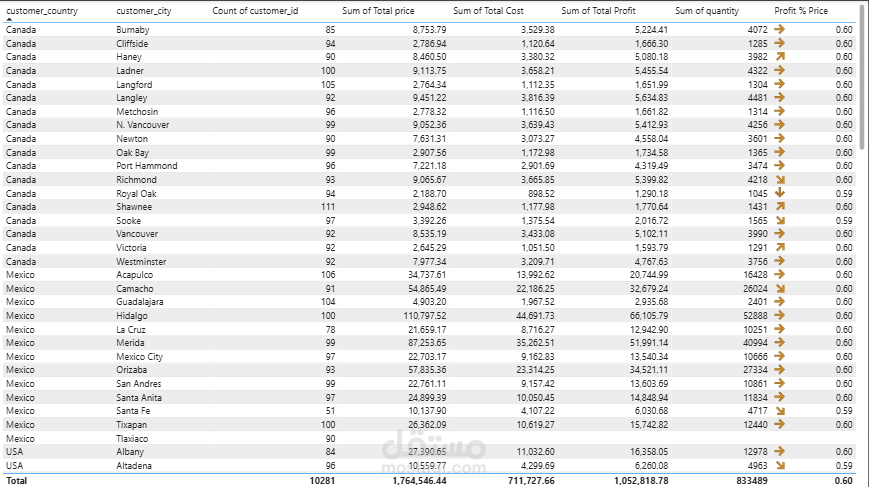Click the right arrow icon in Hidalgo row

(780, 316)
